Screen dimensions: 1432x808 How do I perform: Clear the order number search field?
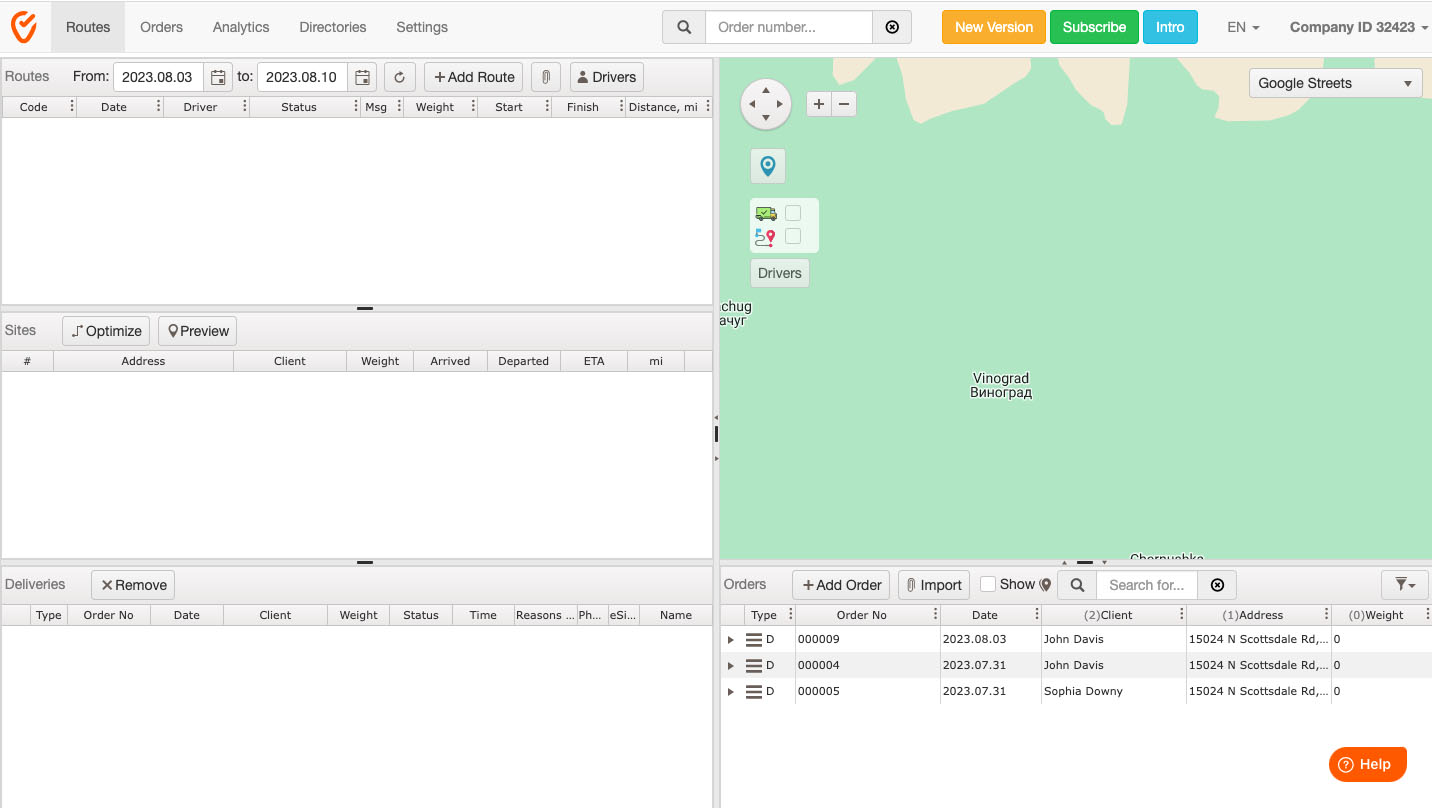click(x=892, y=27)
